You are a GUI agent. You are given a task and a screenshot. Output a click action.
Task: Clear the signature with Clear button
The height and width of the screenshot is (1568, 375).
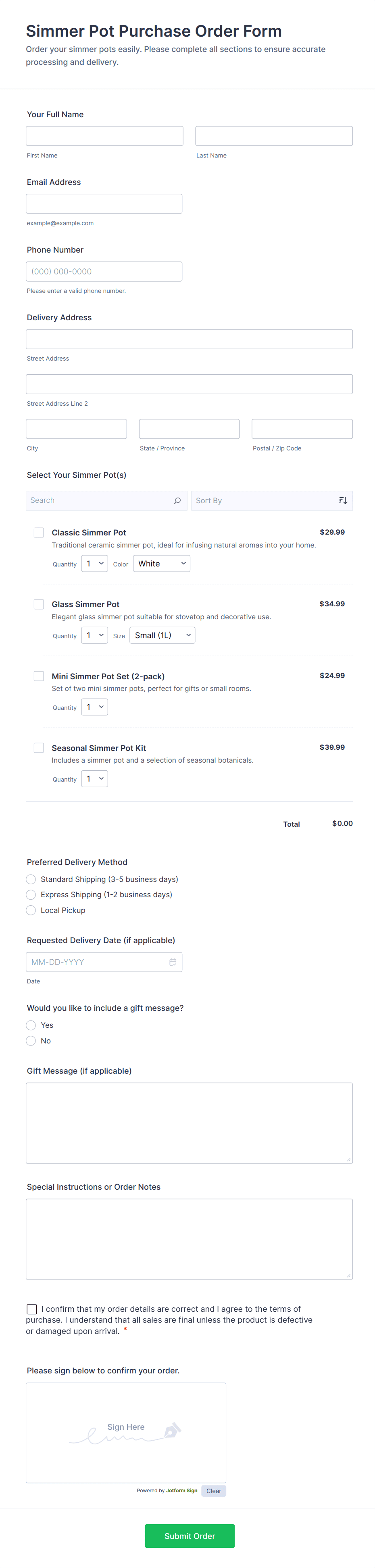(x=214, y=1491)
